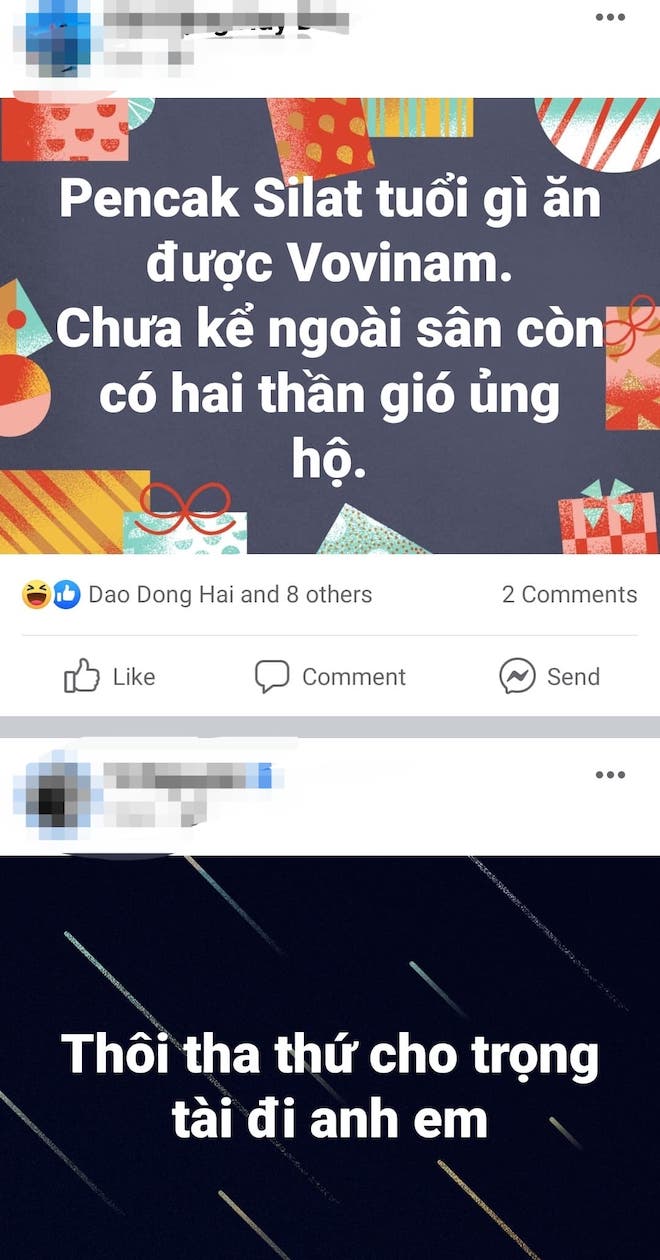Viewport: 660px width, 1260px height.
Task: Open the 'Thôi tha thứ cho trọng tài' post
Action: coord(330,1058)
